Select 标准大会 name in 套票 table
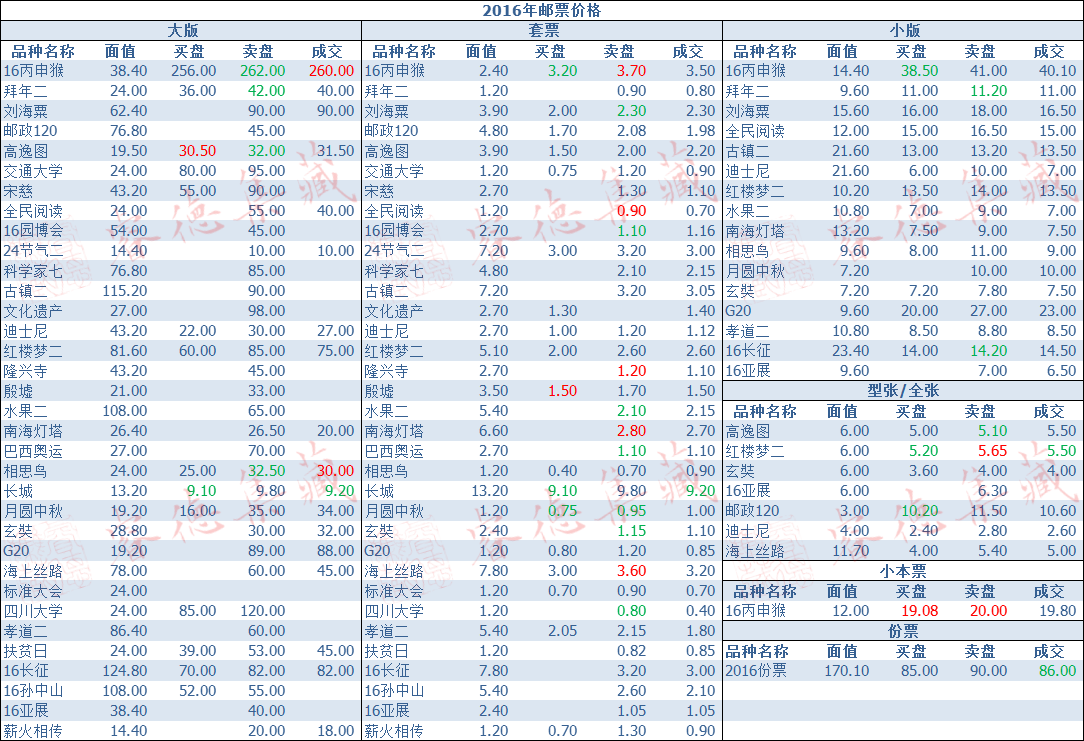This screenshot has height=741, width=1084. click(x=394, y=591)
